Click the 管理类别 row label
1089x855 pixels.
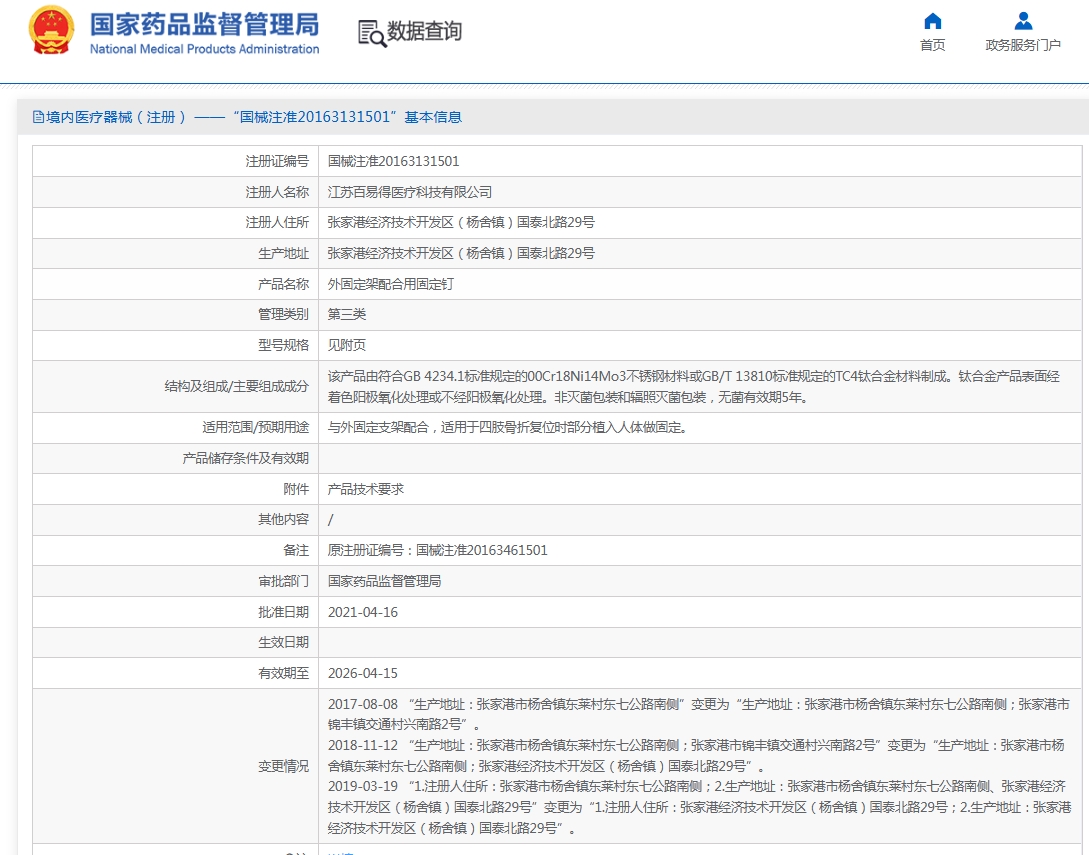pyautogui.click(x=283, y=314)
